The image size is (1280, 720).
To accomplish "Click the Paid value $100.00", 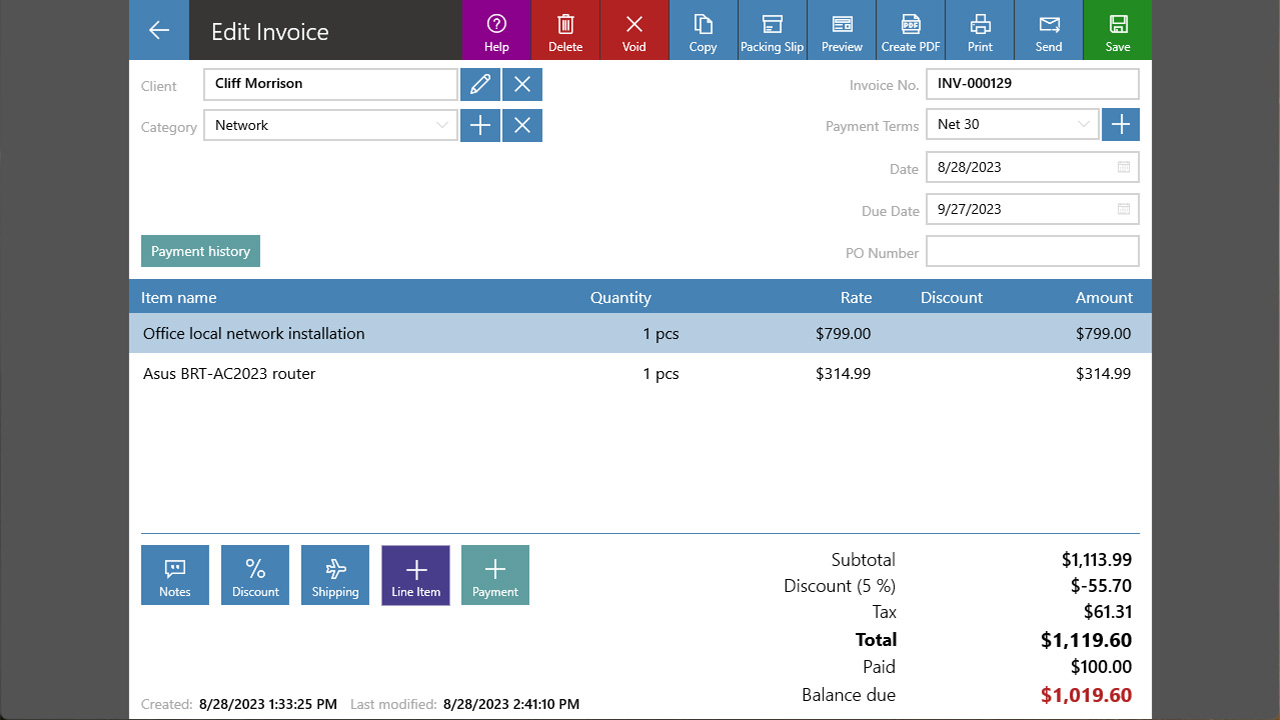I will pos(1102,667).
